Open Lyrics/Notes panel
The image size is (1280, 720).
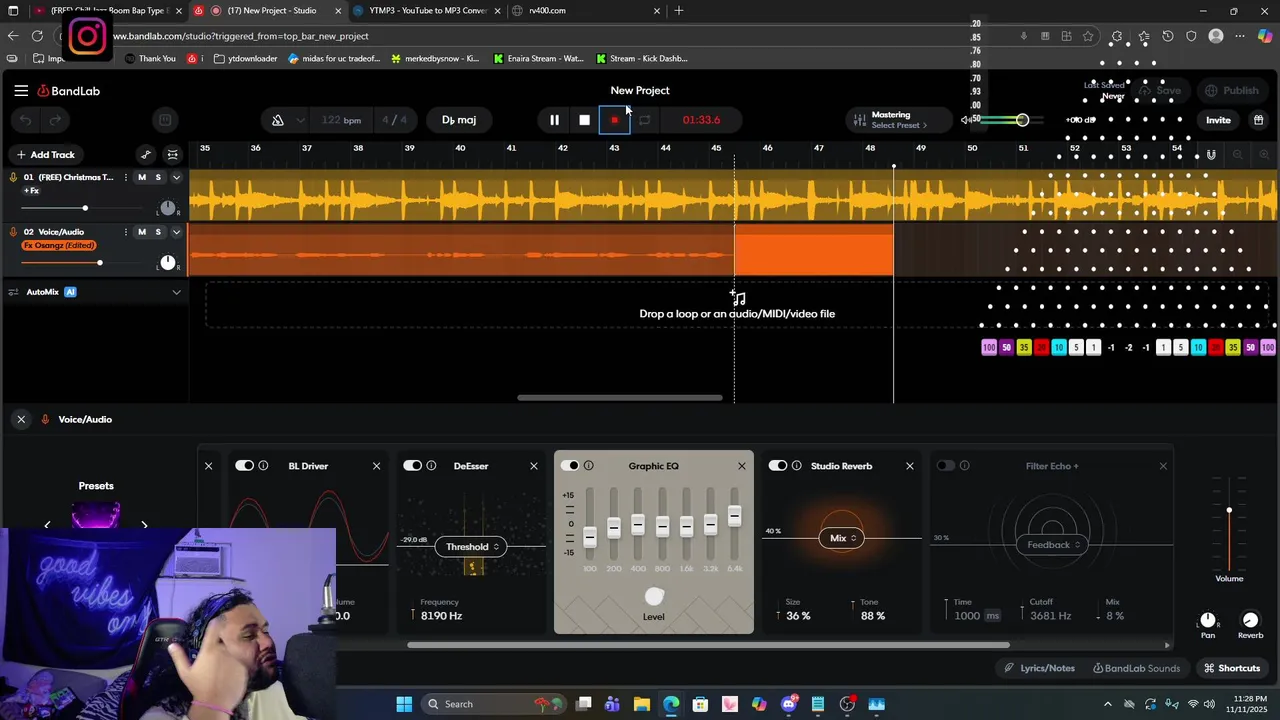click(1039, 668)
